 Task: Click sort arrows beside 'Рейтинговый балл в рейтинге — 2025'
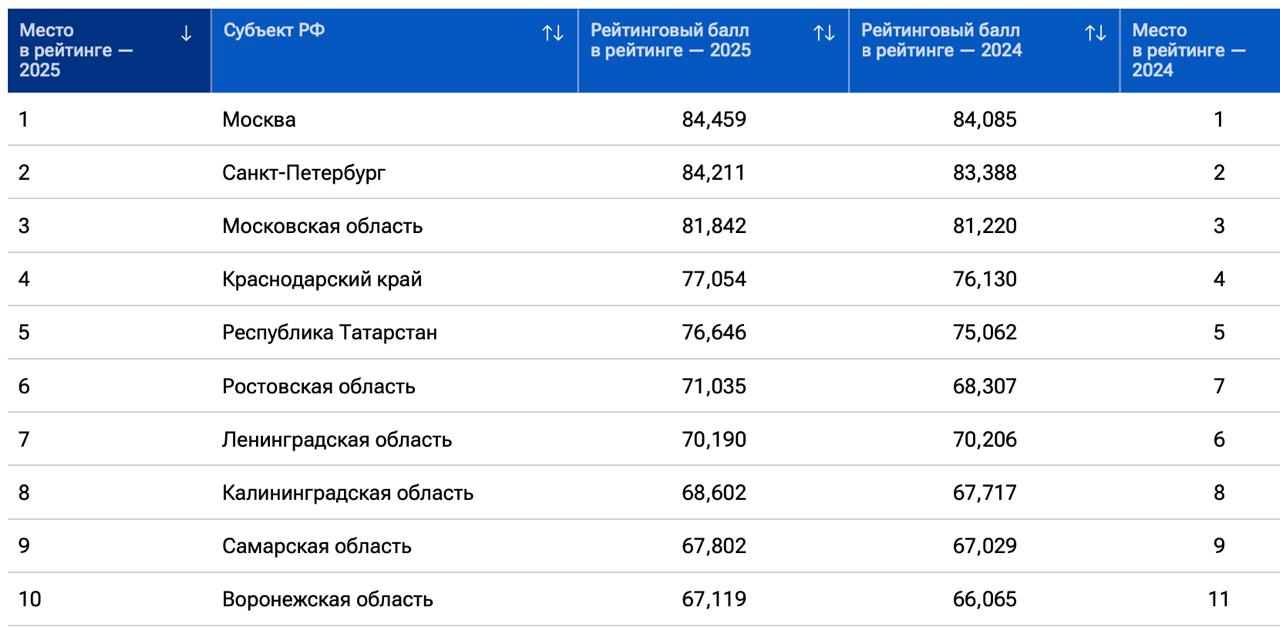[824, 33]
